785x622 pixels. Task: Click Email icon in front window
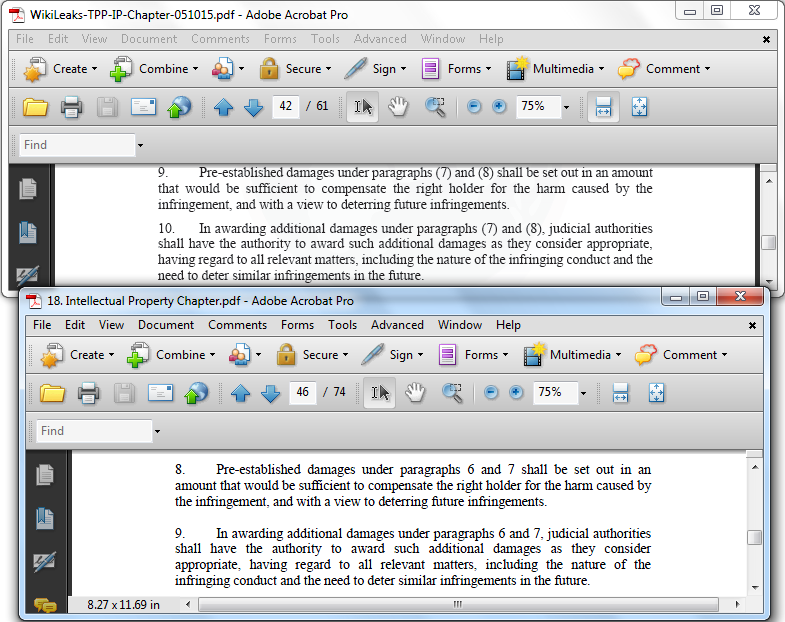click(160, 393)
